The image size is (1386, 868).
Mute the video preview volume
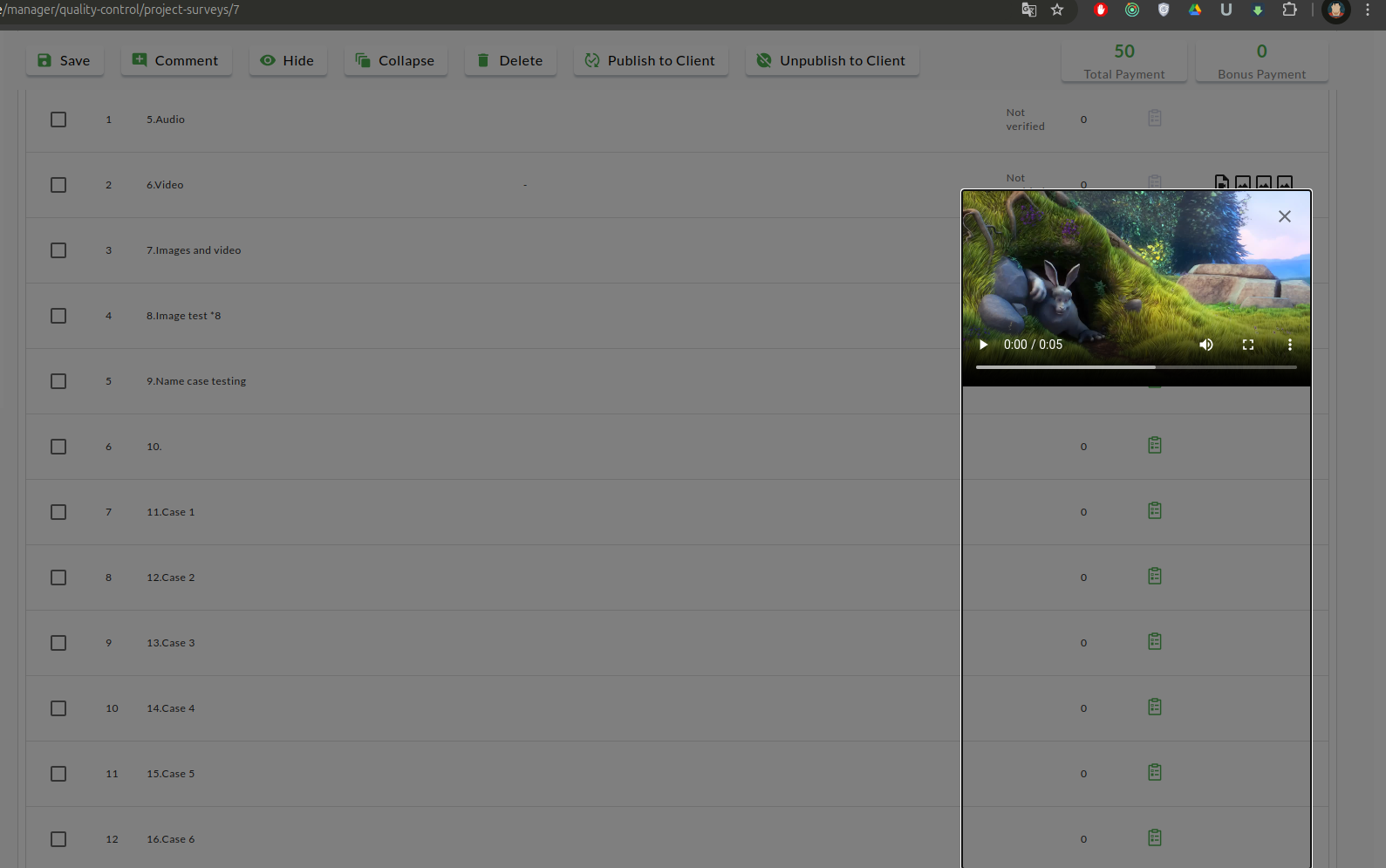[x=1206, y=345]
